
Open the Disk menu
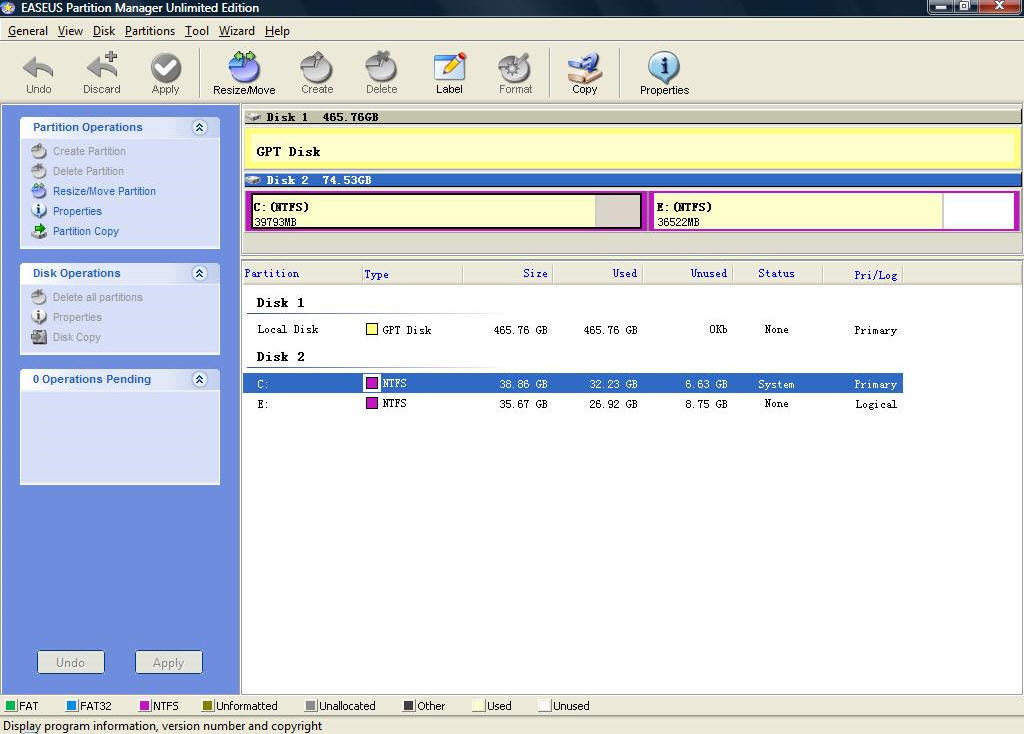pyautogui.click(x=104, y=31)
